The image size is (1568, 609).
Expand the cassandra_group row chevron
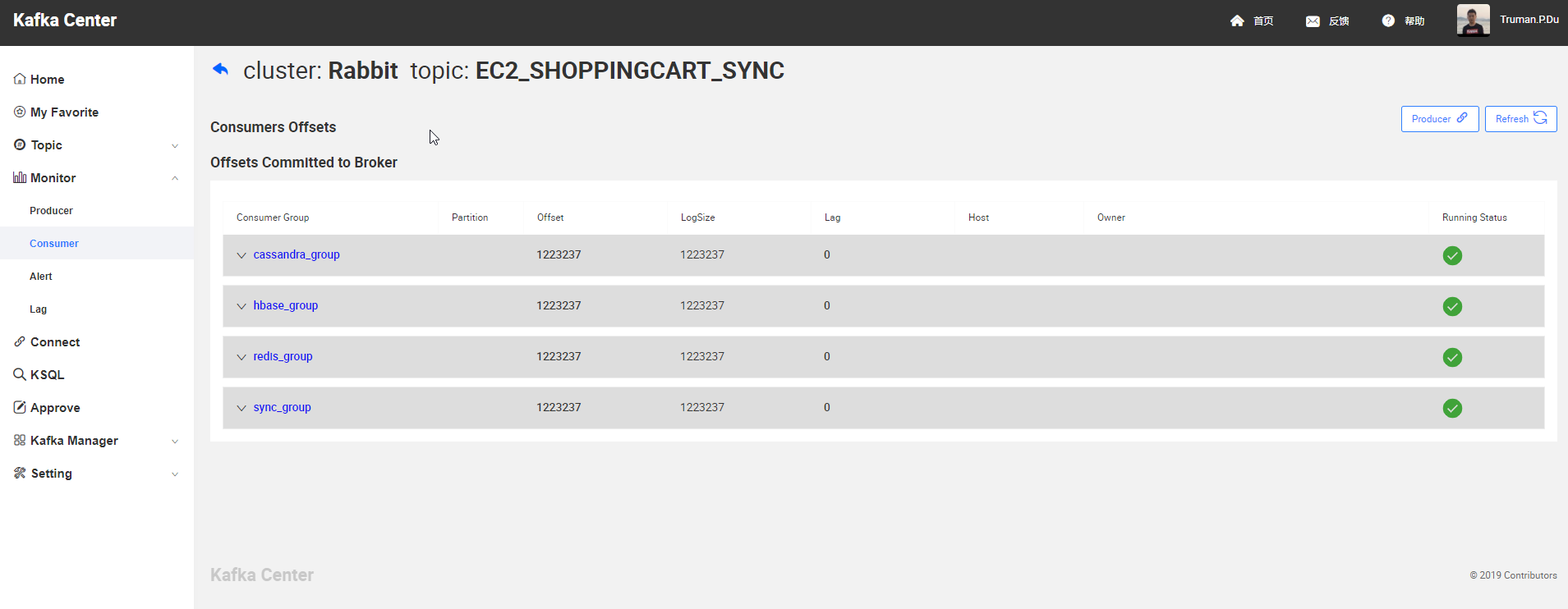[x=241, y=255]
